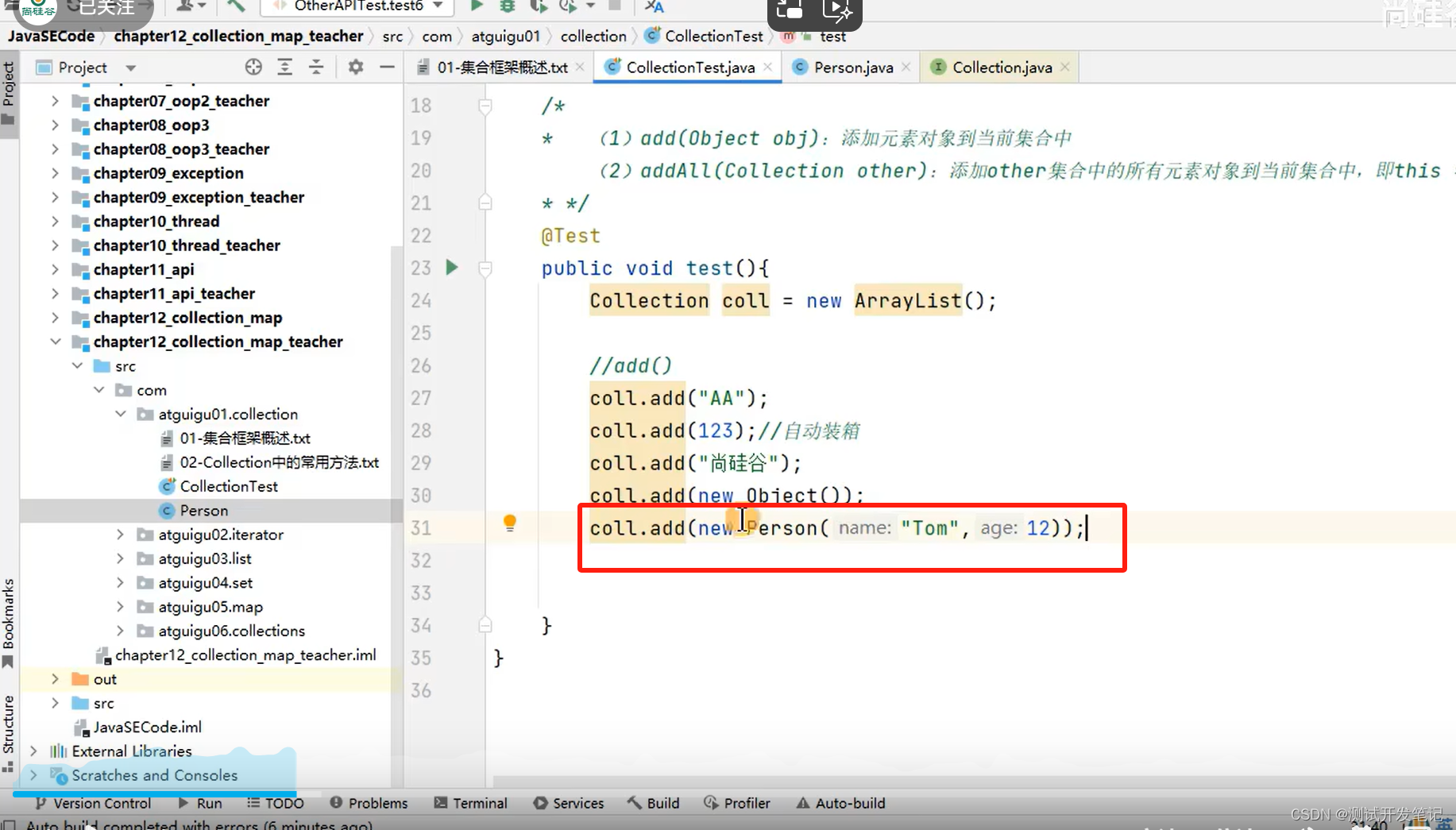The width and height of the screenshot is (1456, 830).
Task: Expand the out folder
Action: 55,679
